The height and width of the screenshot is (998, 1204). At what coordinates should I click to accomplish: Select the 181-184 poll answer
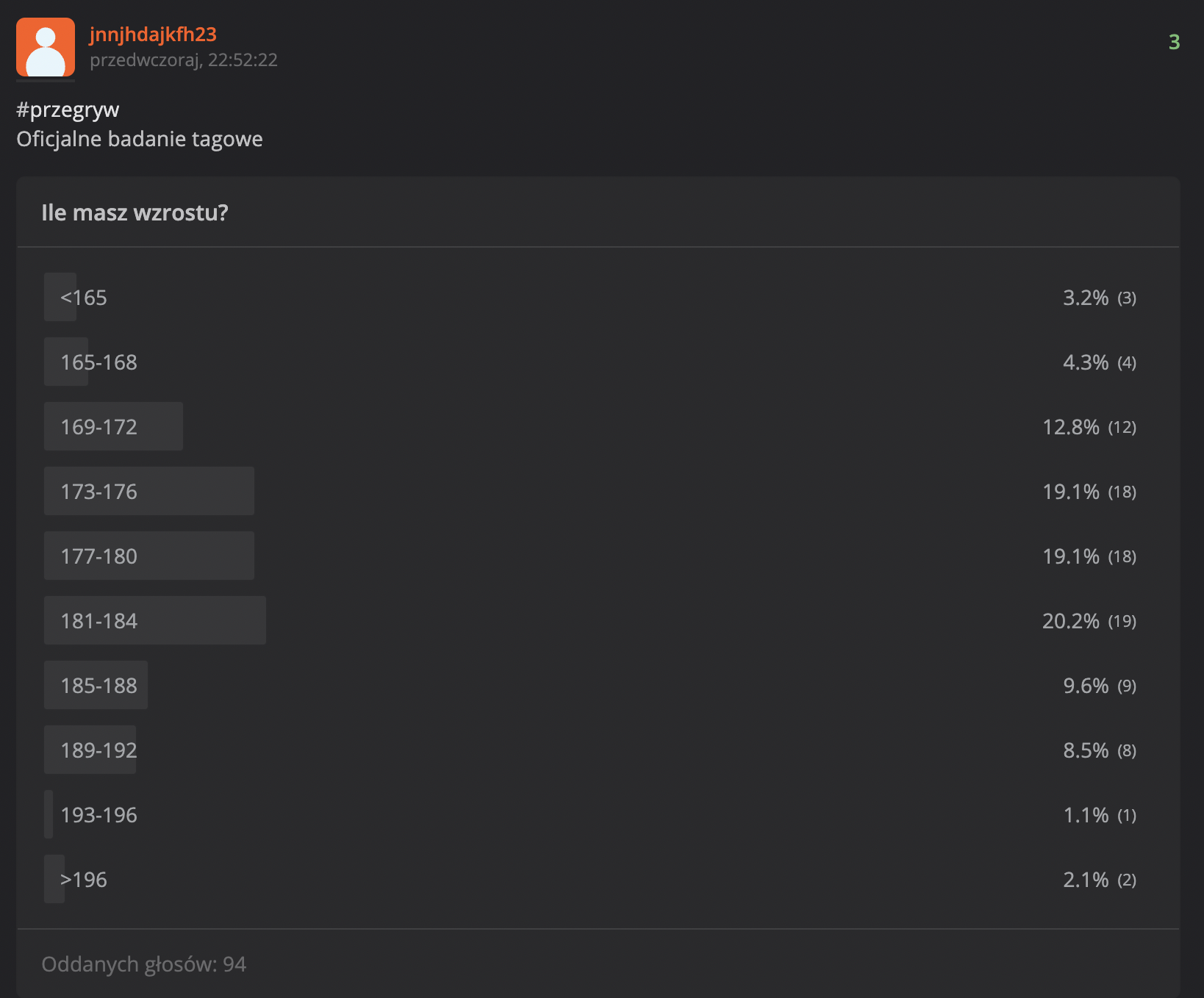(98, 621)
